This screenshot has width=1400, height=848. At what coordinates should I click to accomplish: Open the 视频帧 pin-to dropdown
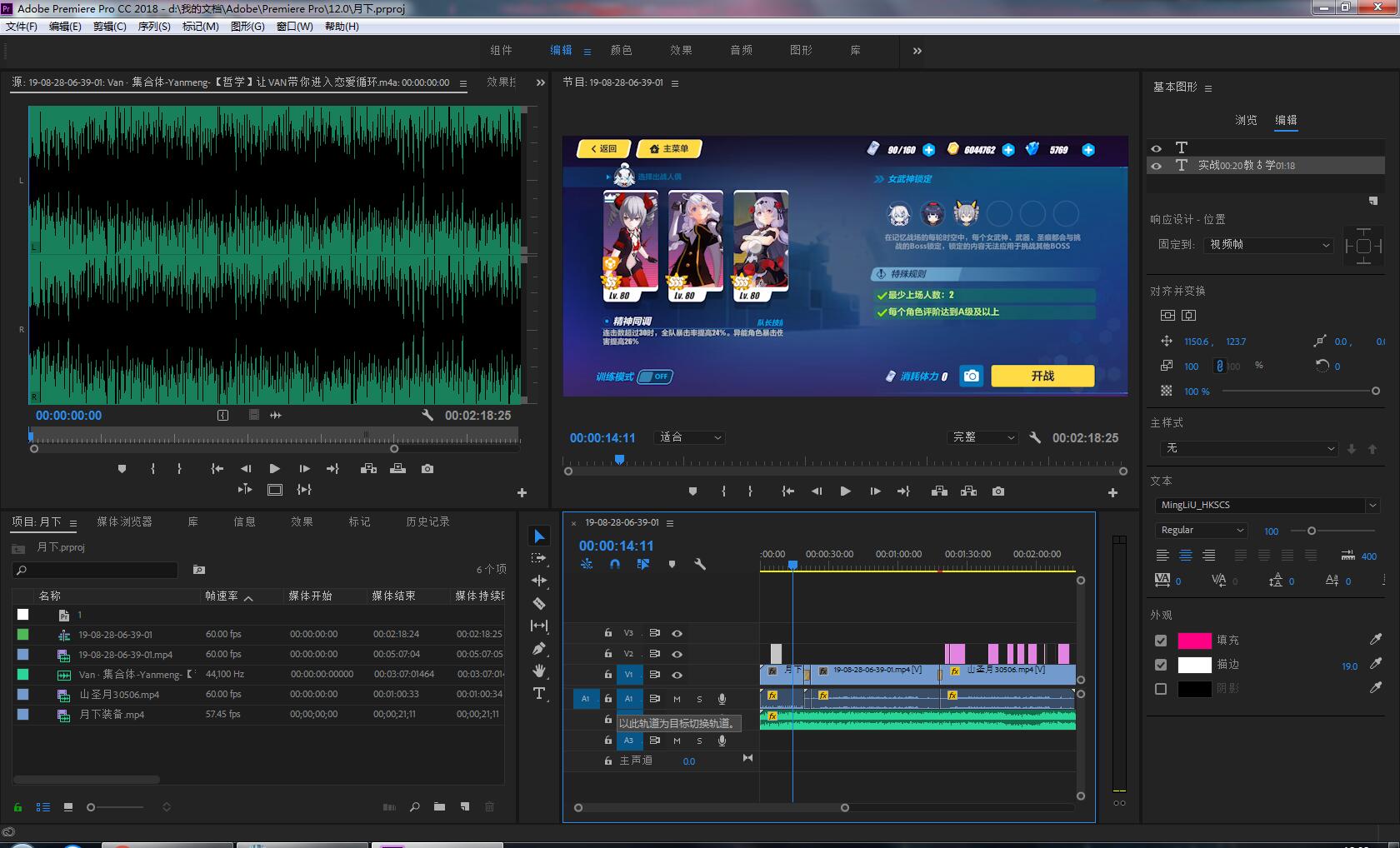1268,245
